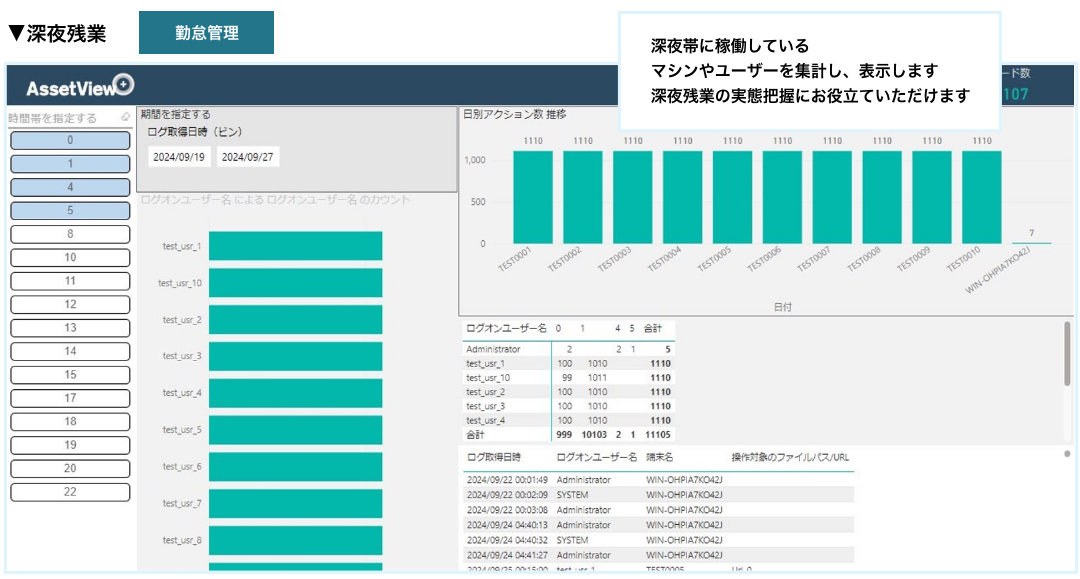Click the TEST0010 column in the daily chart
Viewport: 1080px width, 579px height.
coord(982,197)
